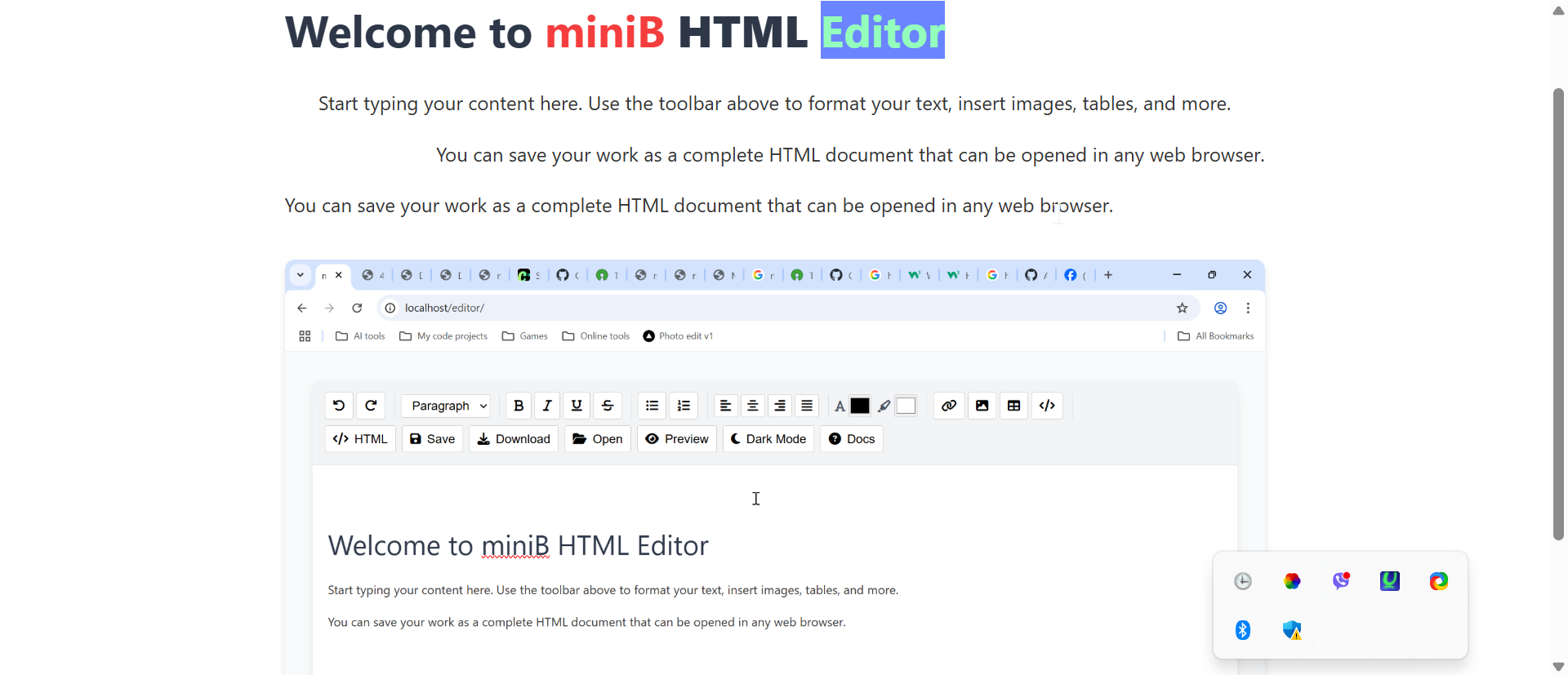Screen dimensions: 1568x675
Task: Toggle Italic formatting
Action: coord(548,406)
